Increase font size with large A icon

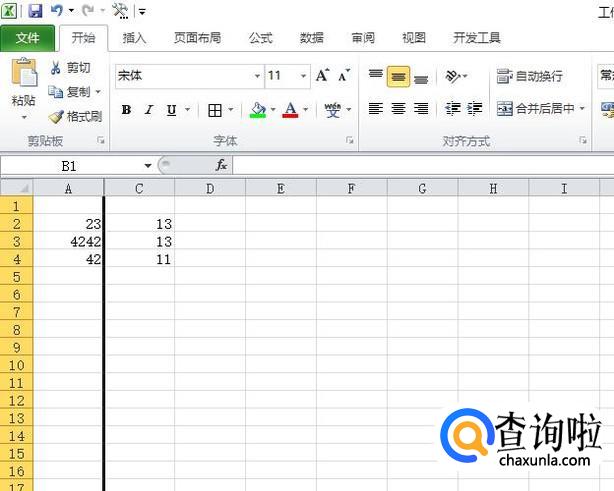[x=323, y=75]
